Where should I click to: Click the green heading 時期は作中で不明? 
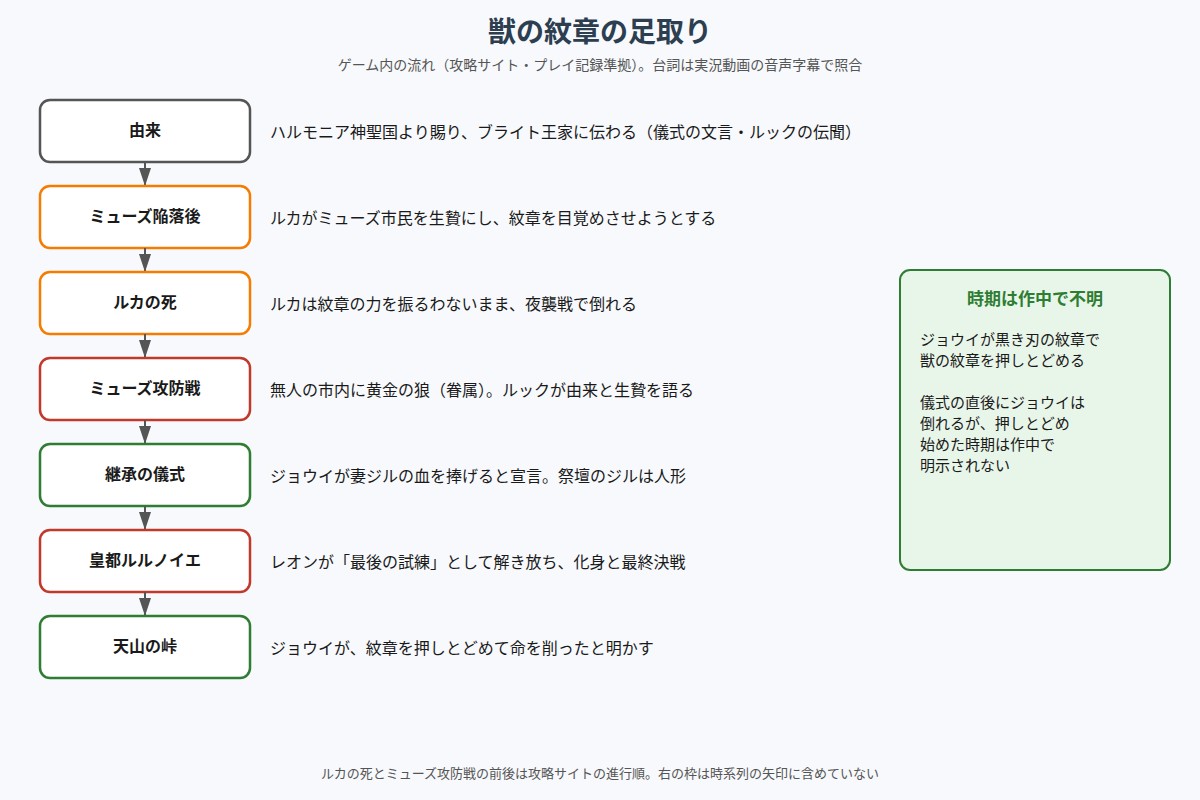[x=1035, y=299]
